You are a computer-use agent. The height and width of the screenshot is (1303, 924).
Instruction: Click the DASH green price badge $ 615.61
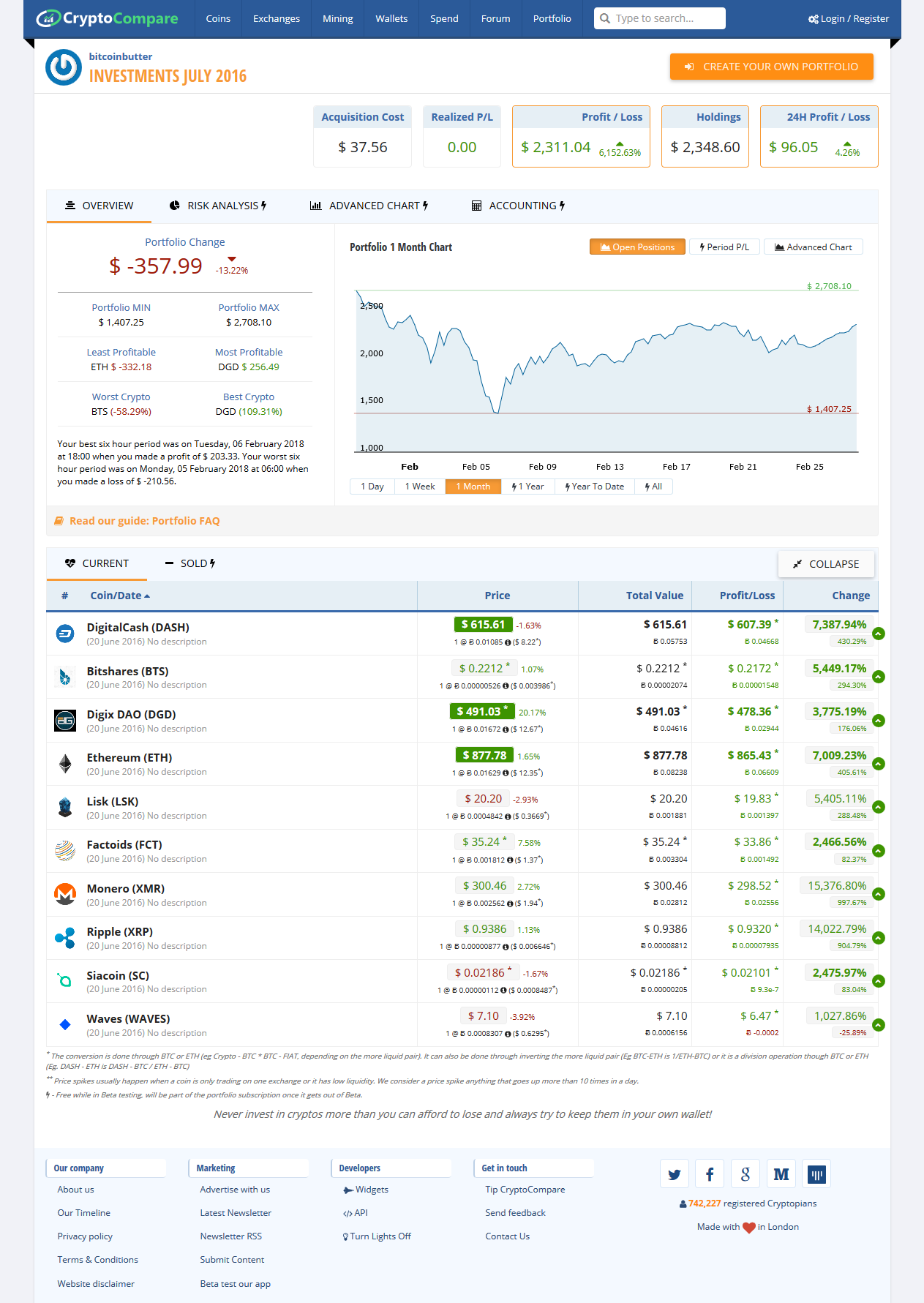tap(483, 624)
